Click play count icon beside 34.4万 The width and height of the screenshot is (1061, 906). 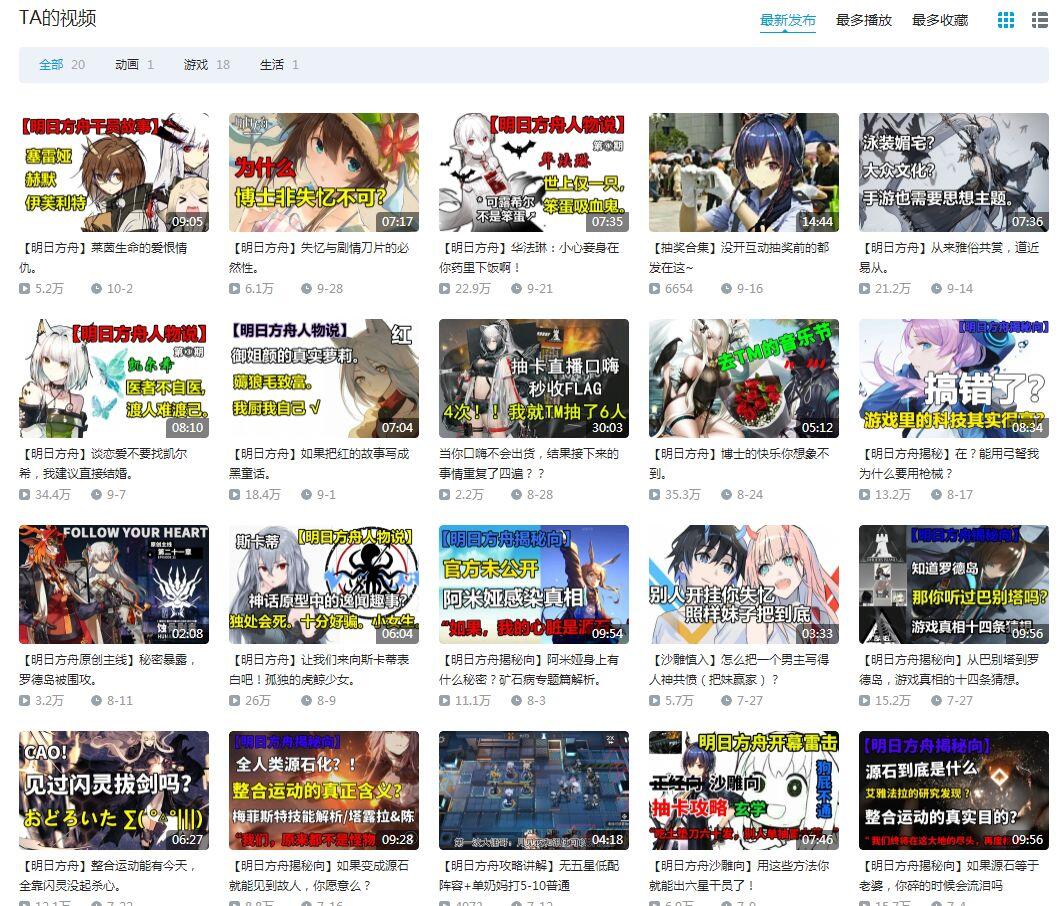[24, 494]
